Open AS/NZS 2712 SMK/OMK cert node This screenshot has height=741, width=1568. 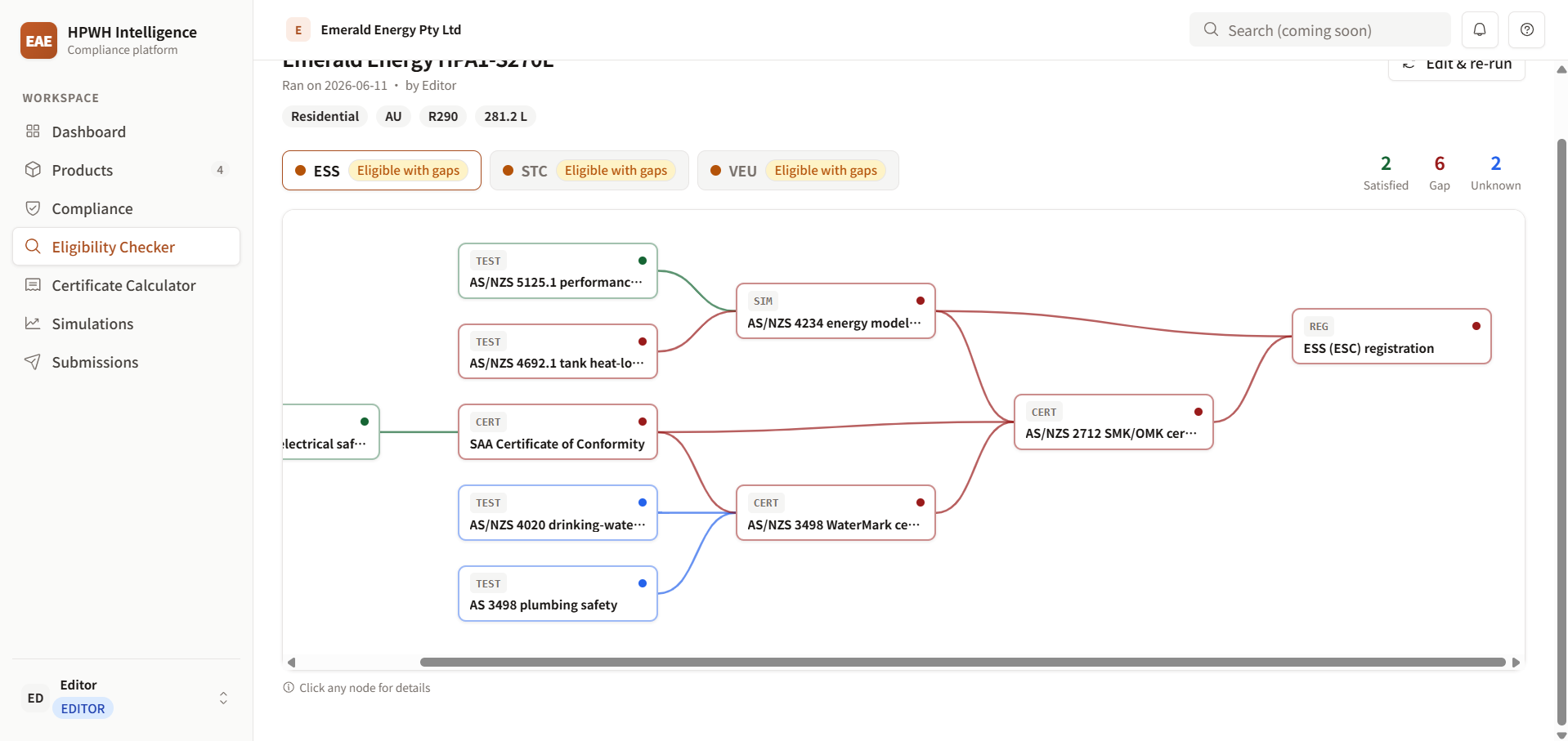(x=1113, y=422)
